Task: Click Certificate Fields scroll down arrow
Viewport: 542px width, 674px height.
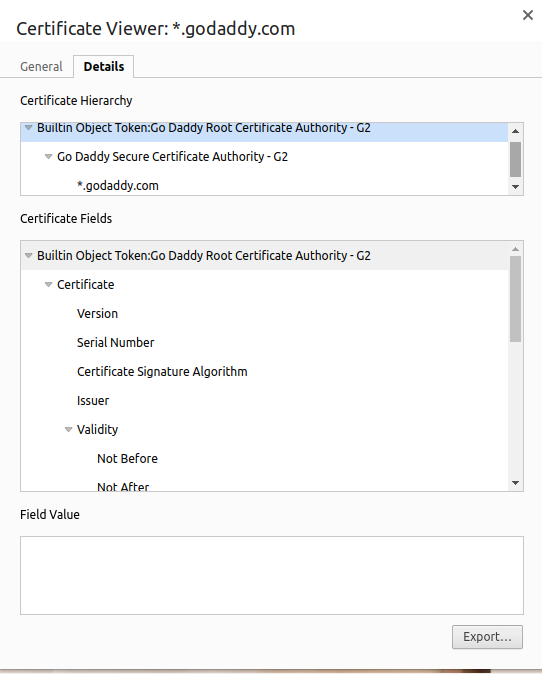Action: [516, 483]
